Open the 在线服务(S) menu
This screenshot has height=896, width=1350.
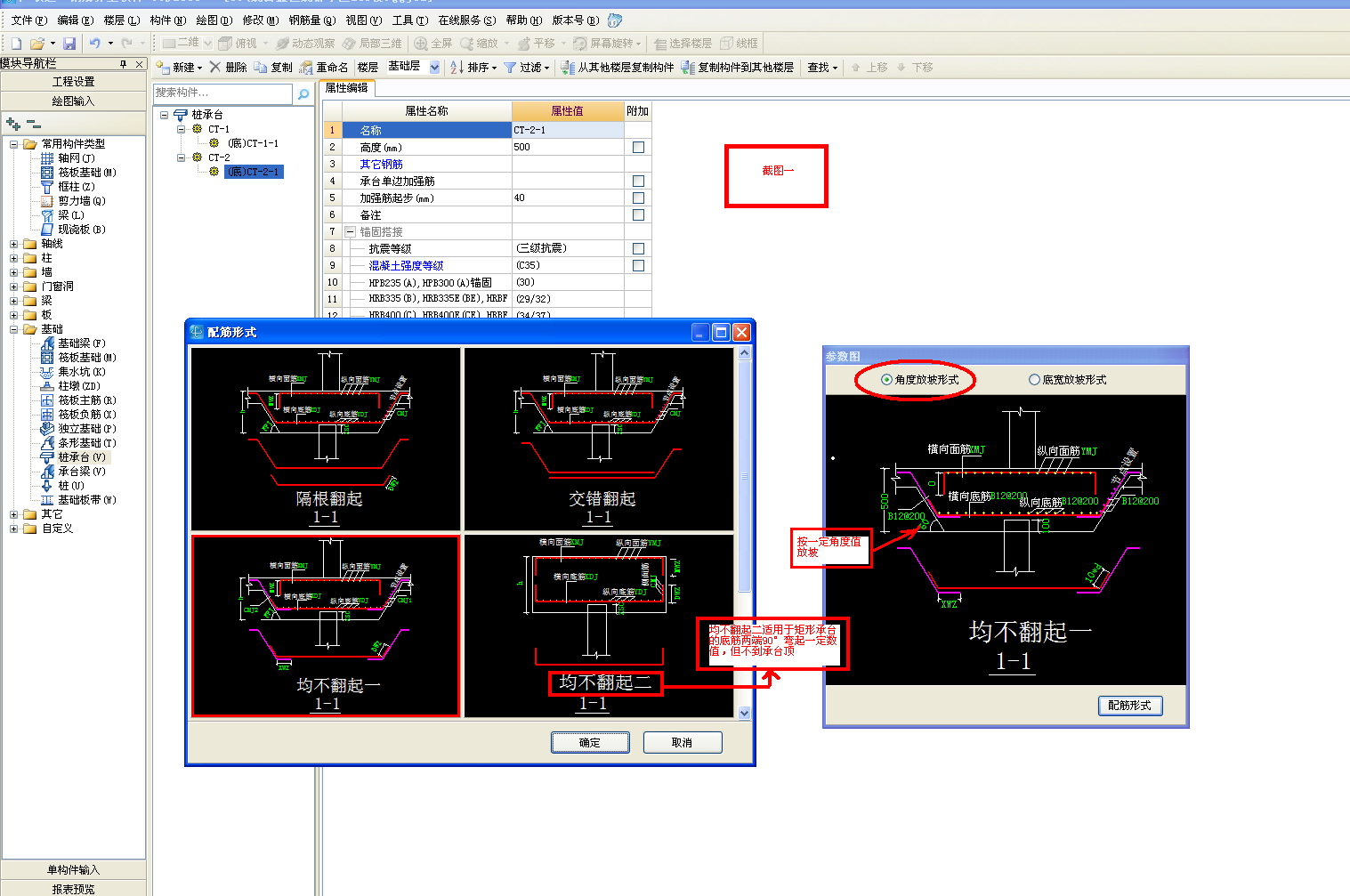pyautogui.click(x=466, y=20)
